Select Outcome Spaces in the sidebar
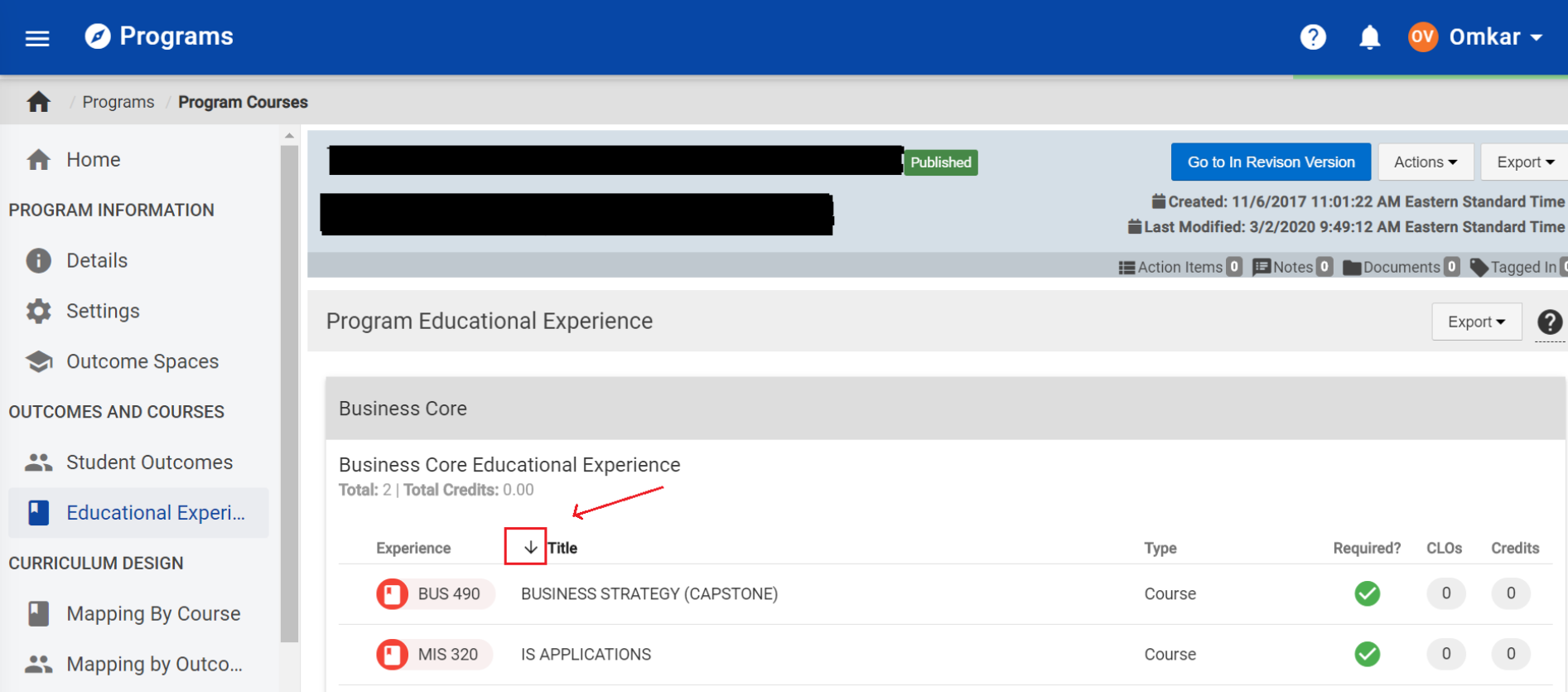The height and width of the screenshot is (692, 1568). coord(142,361)
